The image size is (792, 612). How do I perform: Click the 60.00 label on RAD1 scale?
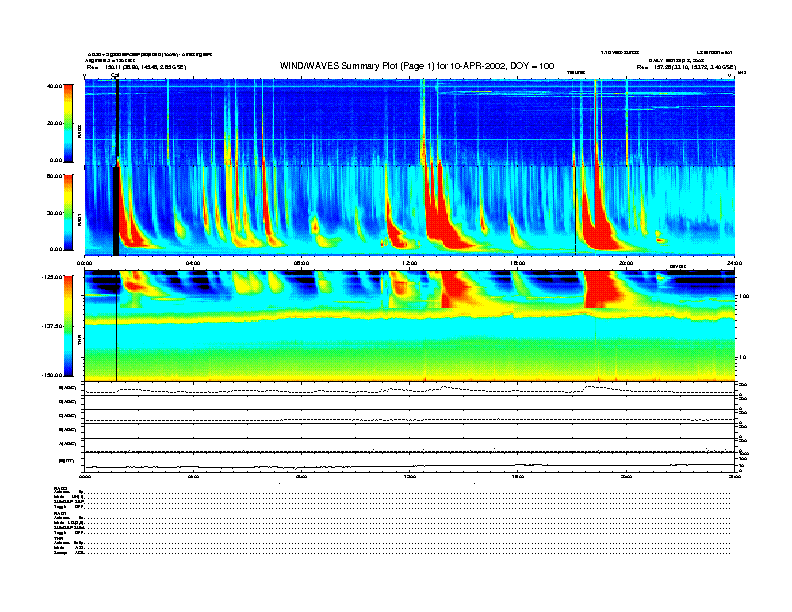click(54, 176)
